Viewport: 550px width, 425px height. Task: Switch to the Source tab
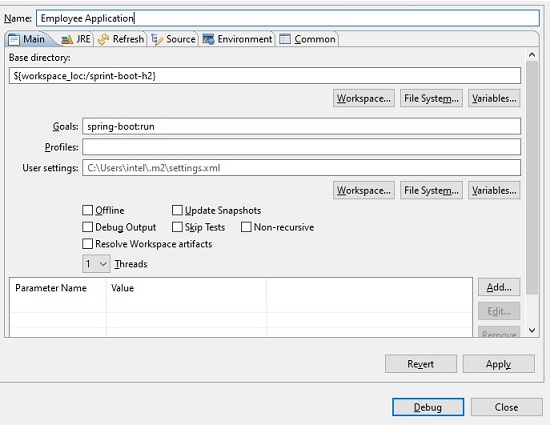[173, 39]
